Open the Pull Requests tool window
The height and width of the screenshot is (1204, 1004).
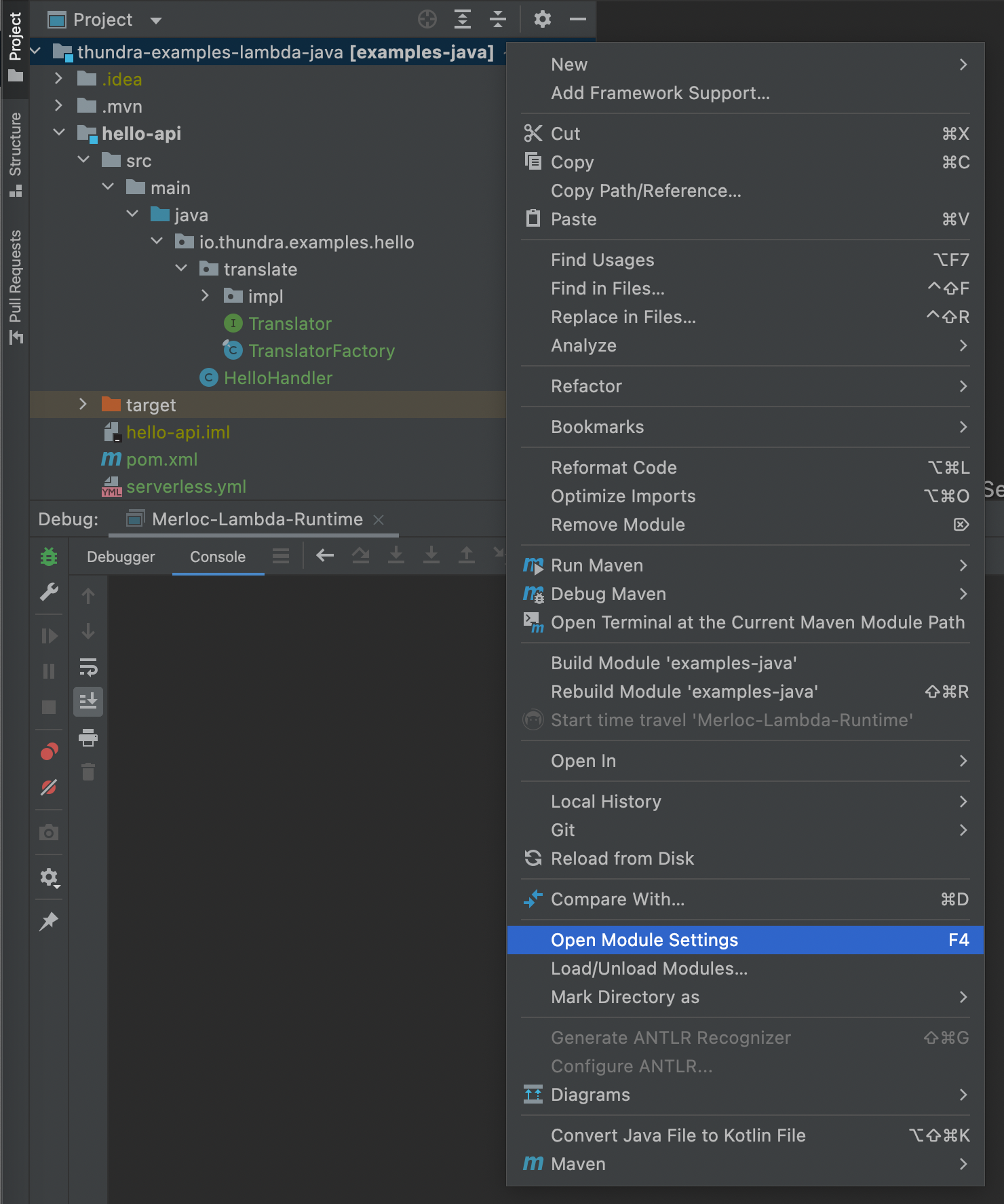click(x=15, y=287)
